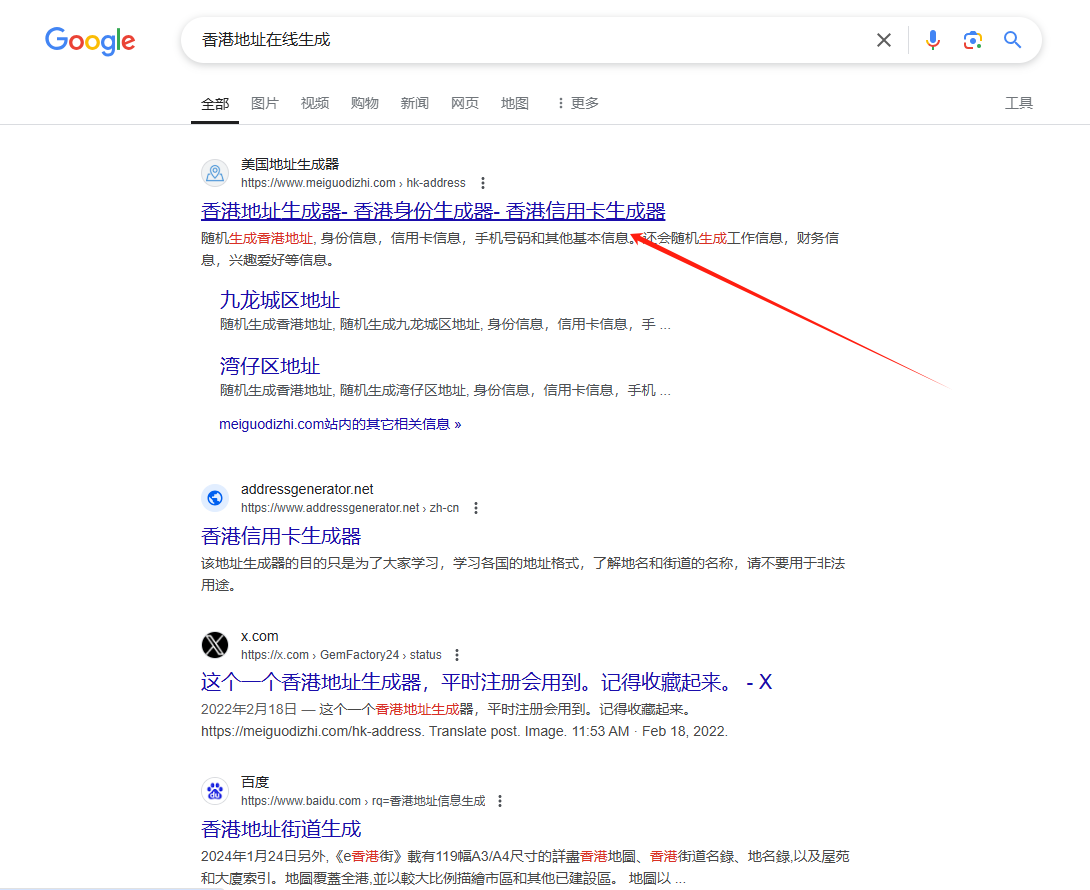Open the X post about 香港地址生成器
This screenshot has width=1090, height=890.
pos(487,682)
